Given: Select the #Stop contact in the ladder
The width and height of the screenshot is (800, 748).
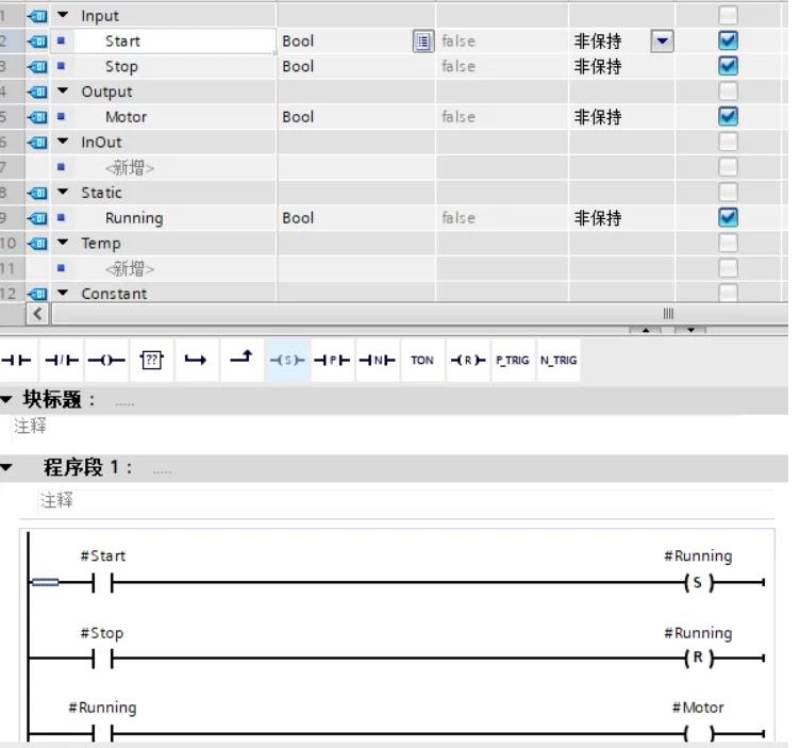Looking at the screenshot, I should 103,659.
